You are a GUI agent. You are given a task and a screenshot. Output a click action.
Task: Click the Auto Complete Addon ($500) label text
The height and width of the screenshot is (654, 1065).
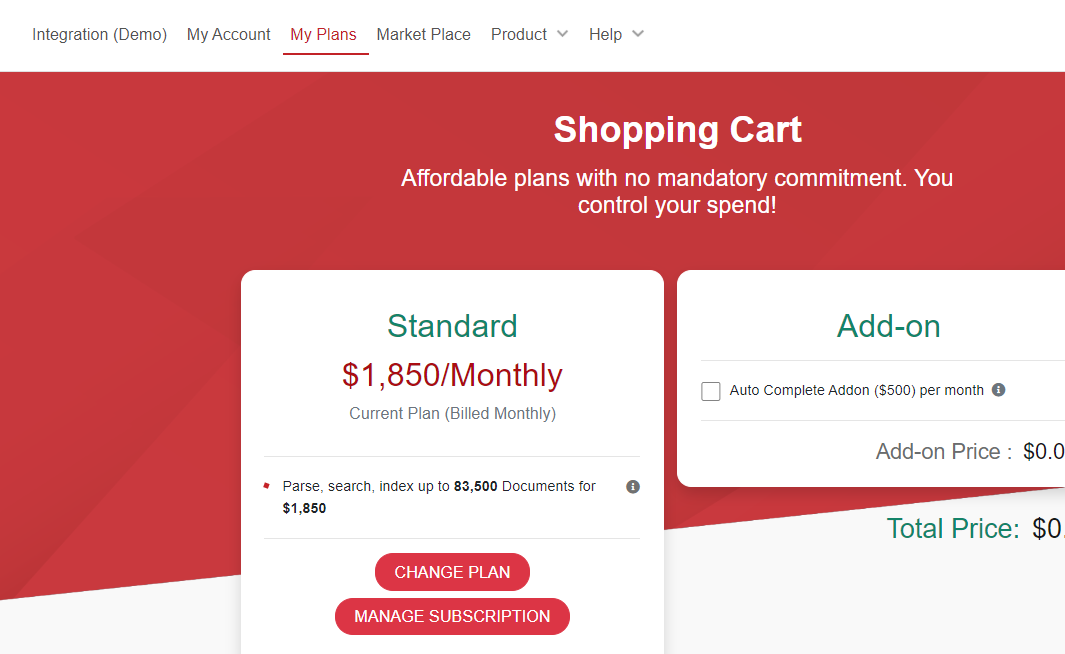tap(856, 390)
